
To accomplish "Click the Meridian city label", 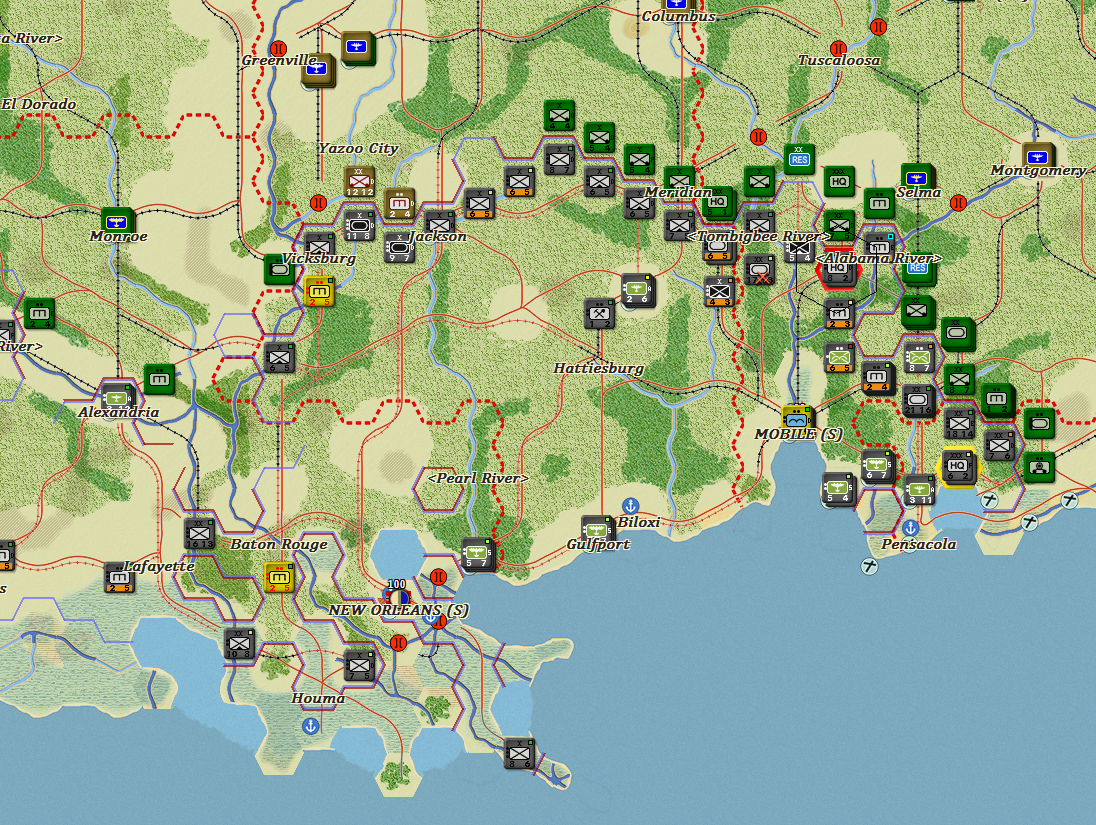I will click(x=677, y=192).
